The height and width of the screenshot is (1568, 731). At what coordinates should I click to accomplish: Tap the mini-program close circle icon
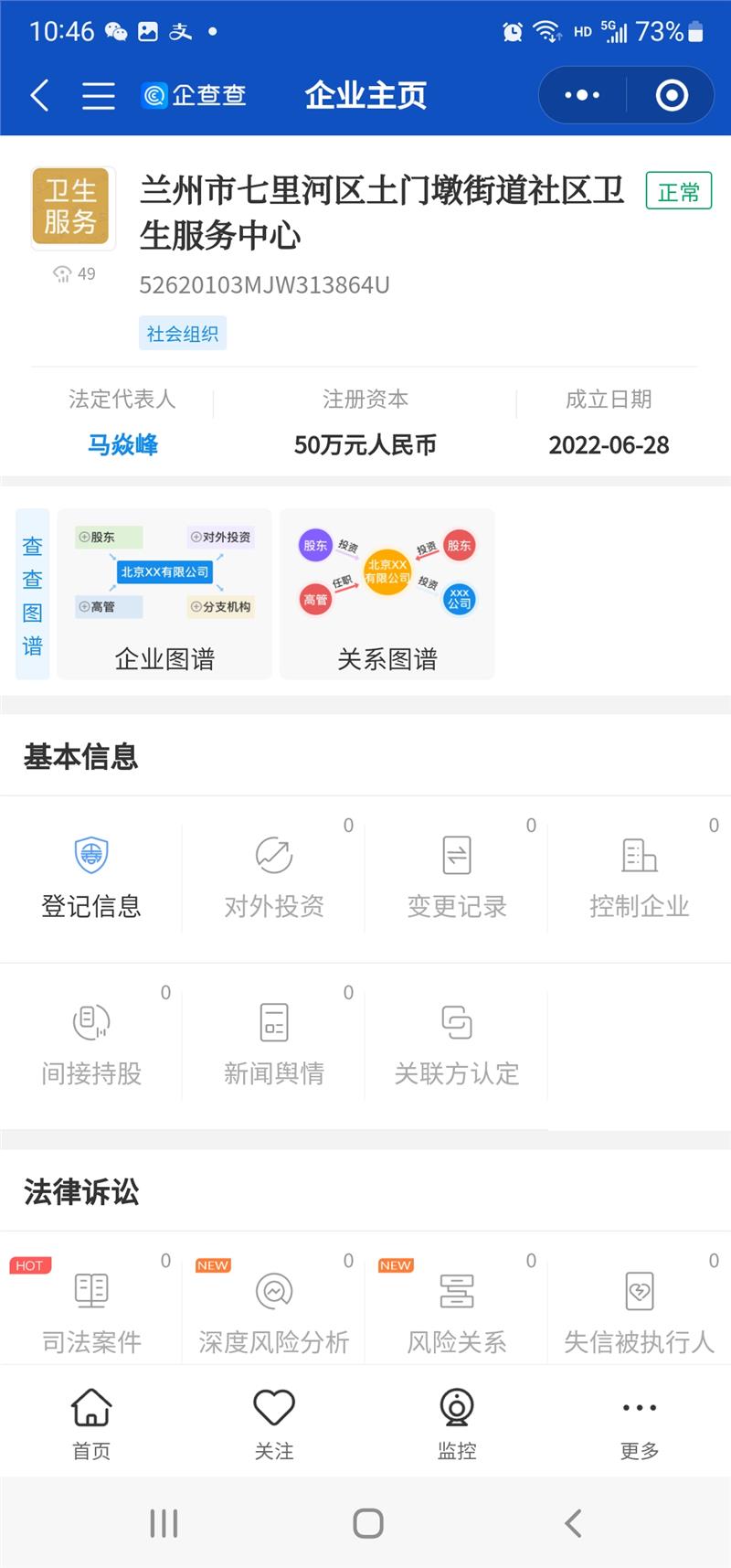click(672, 95)
